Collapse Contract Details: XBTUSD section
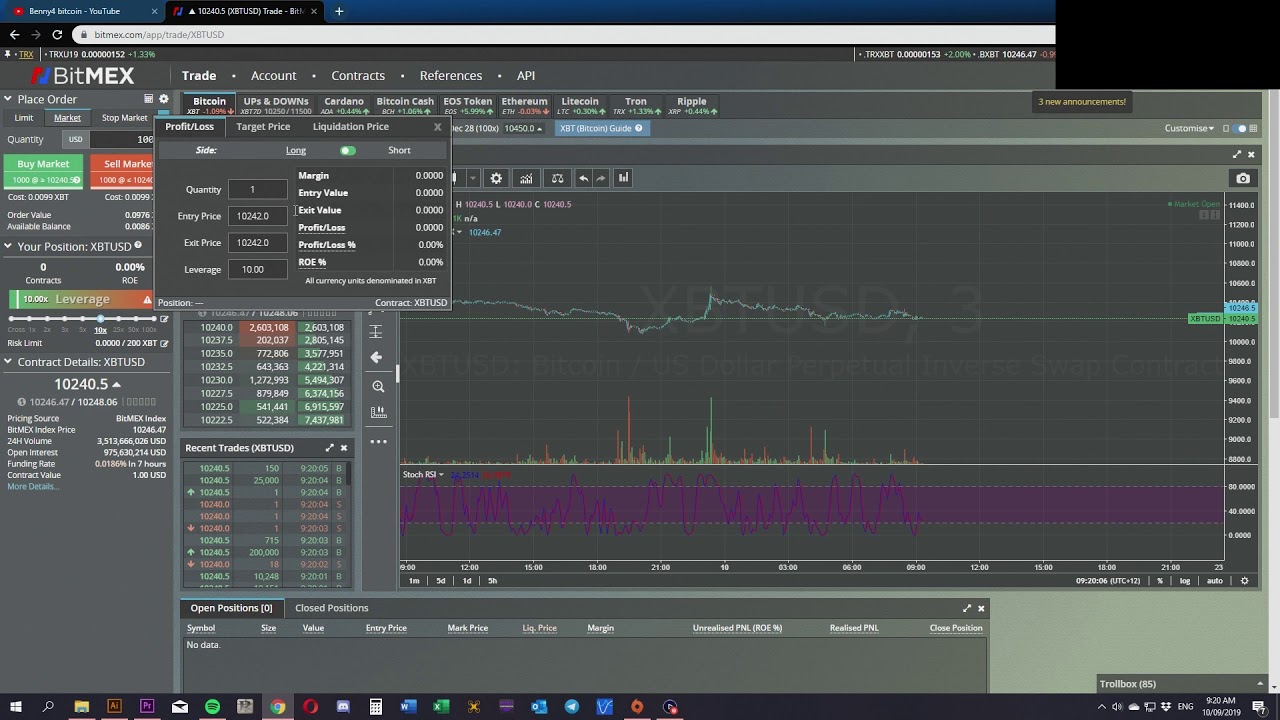Screen dimensions: 1280x720 pos(8,362)
